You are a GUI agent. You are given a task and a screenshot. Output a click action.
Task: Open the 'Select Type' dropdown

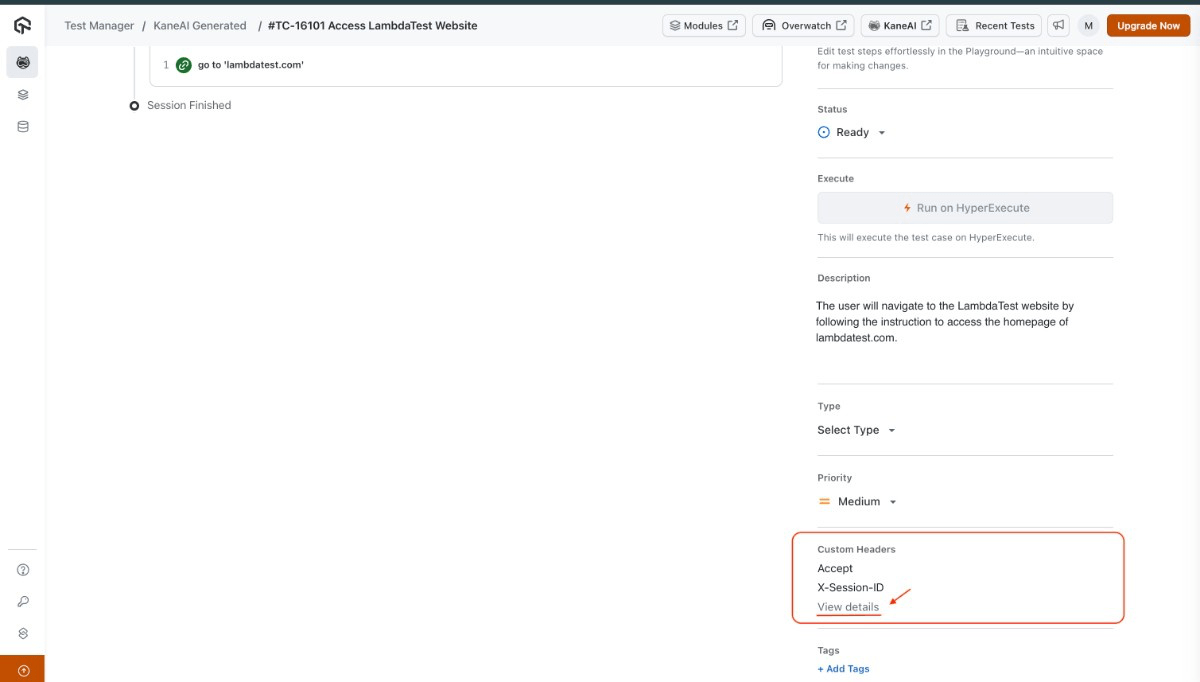click(856, 430)
